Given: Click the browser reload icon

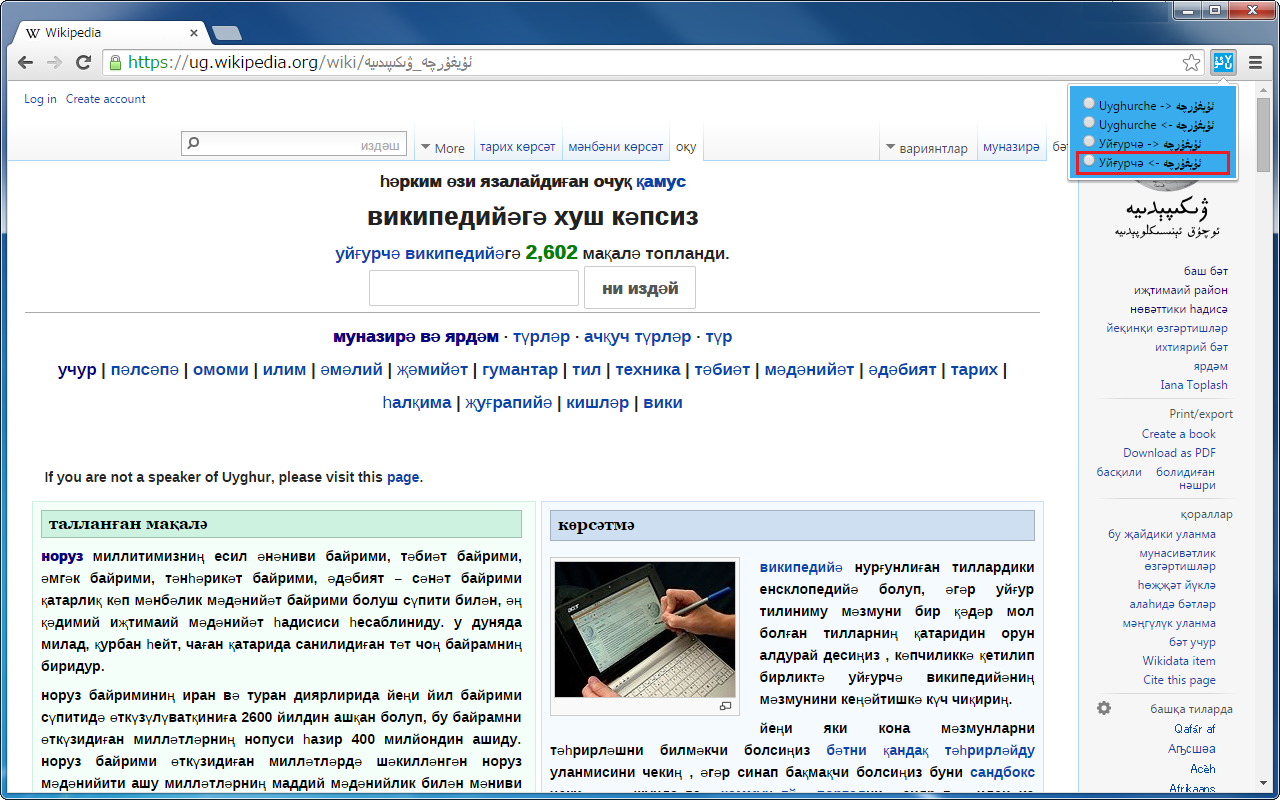Looking at the screenshot, I should point(83,61).
